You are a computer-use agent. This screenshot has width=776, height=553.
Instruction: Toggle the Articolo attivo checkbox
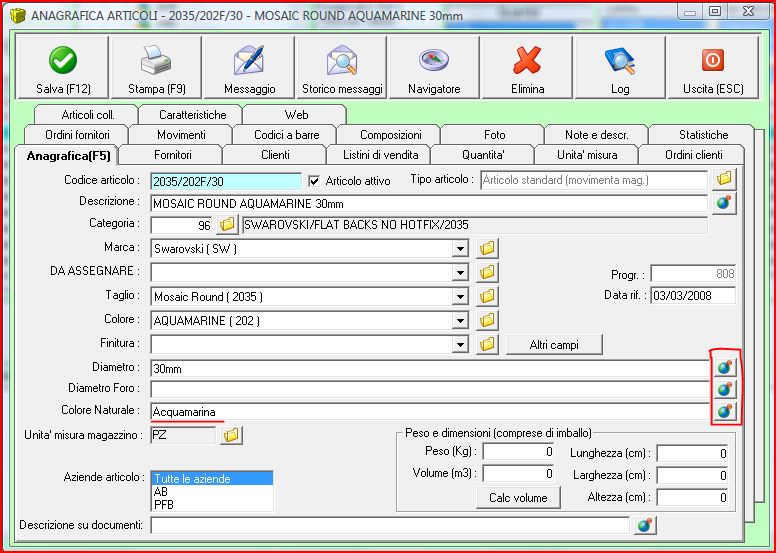(x=314, y=181)
